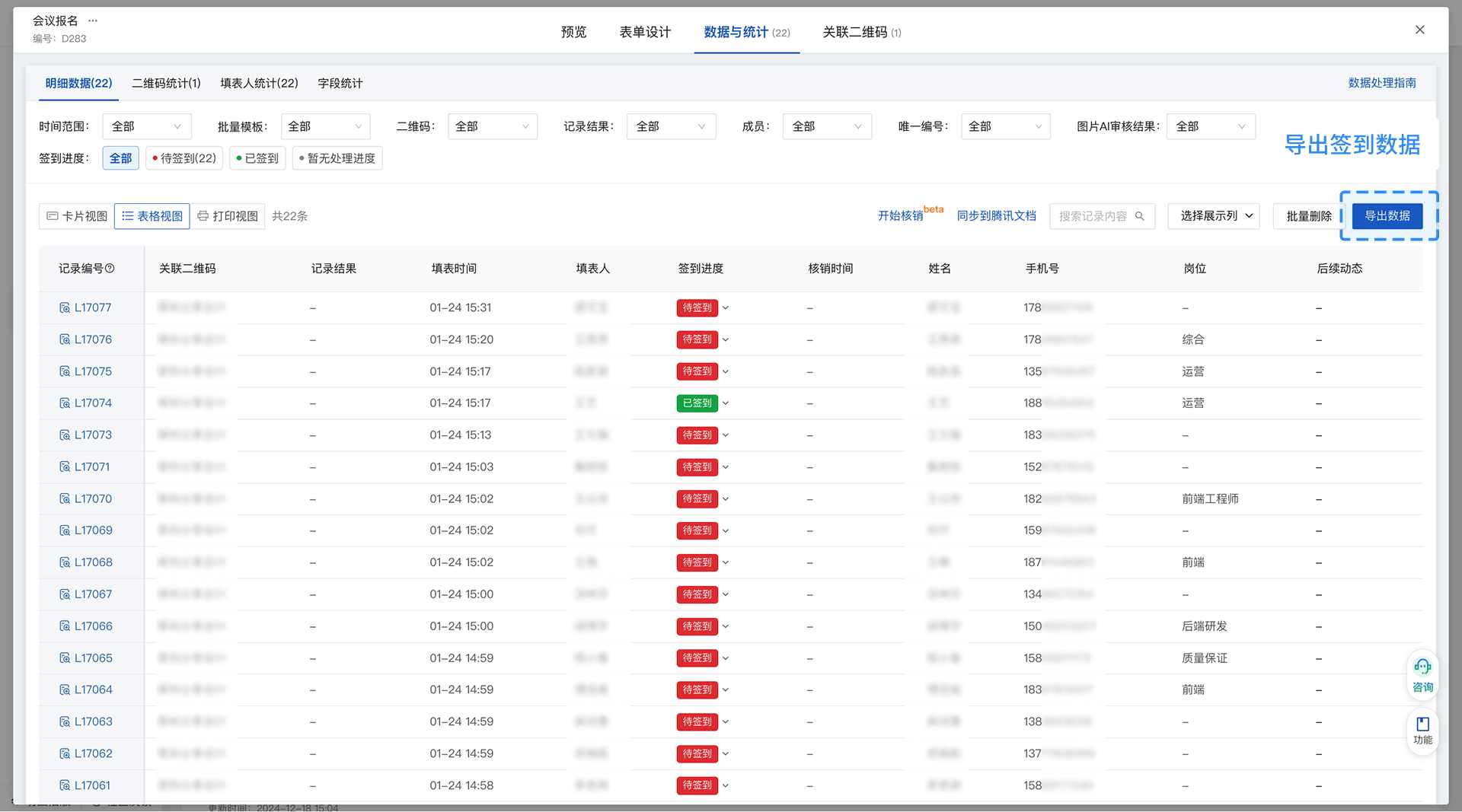Click the 咨询 headset support icon
The width and height of the screenshot is (1462, 812).
(x=1422, y=667)
